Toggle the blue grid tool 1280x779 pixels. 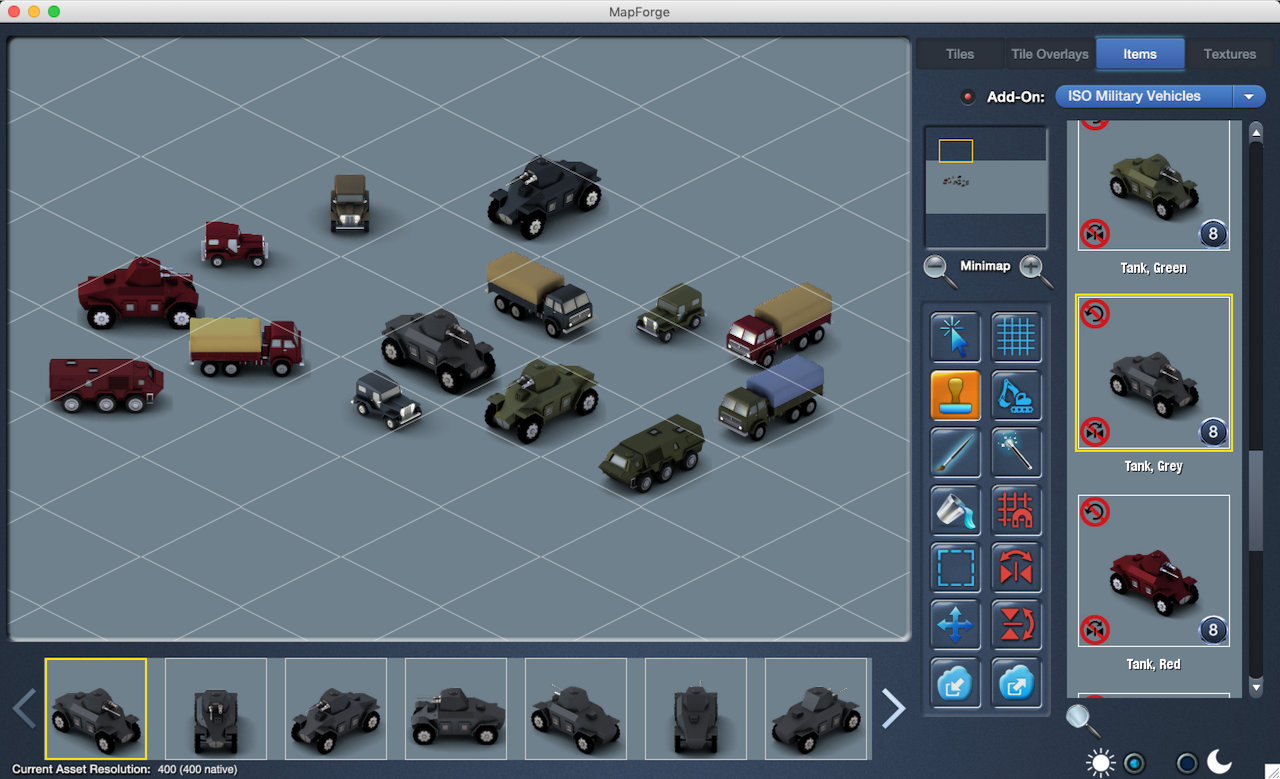tap(1016, 337)
